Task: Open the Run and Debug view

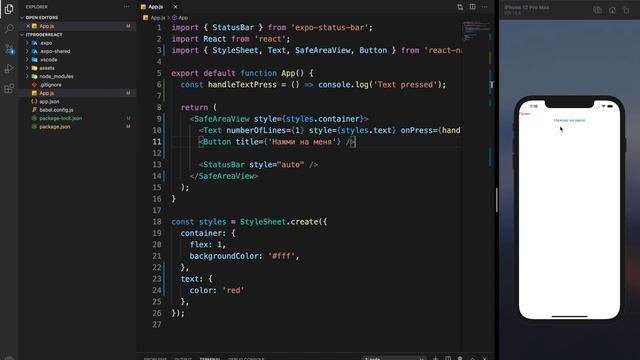Action: click(9, 69)
